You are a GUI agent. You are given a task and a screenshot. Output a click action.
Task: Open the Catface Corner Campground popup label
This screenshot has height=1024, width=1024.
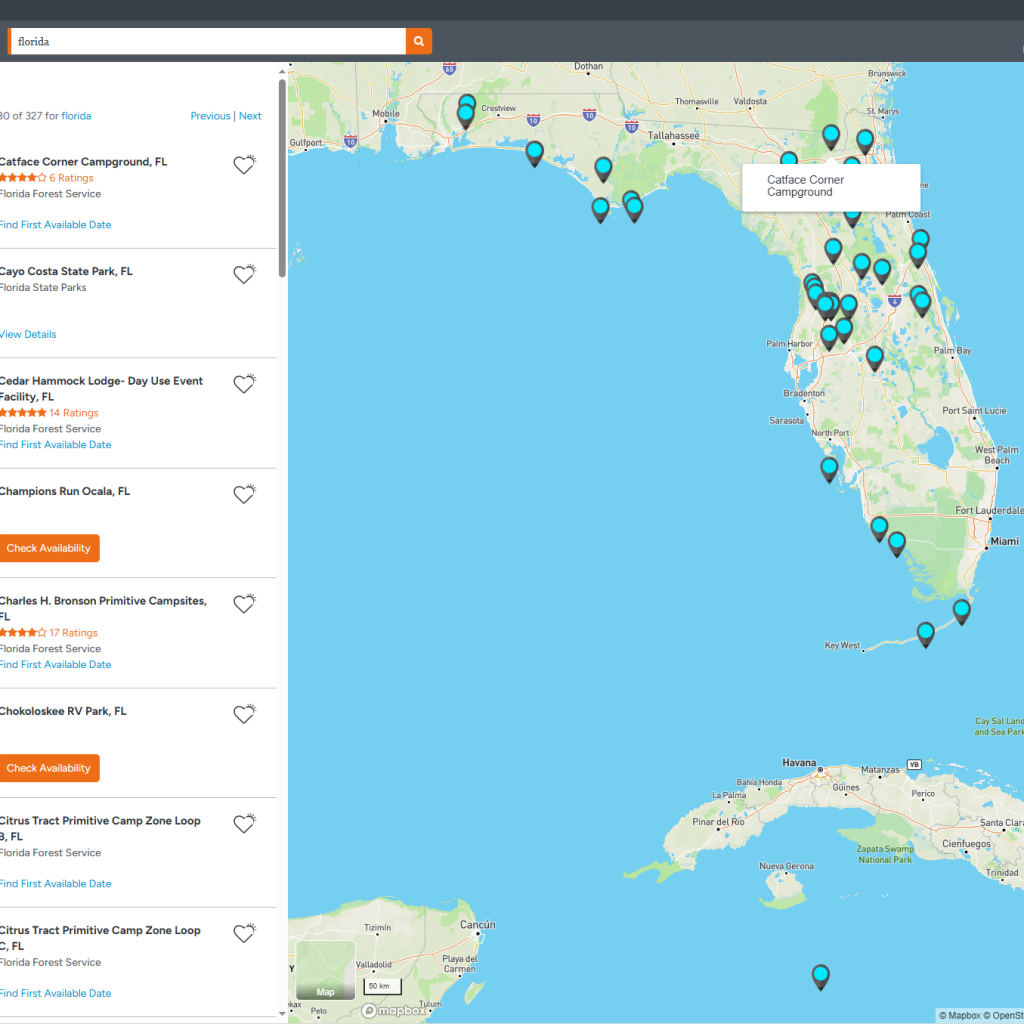pos(831,187)
